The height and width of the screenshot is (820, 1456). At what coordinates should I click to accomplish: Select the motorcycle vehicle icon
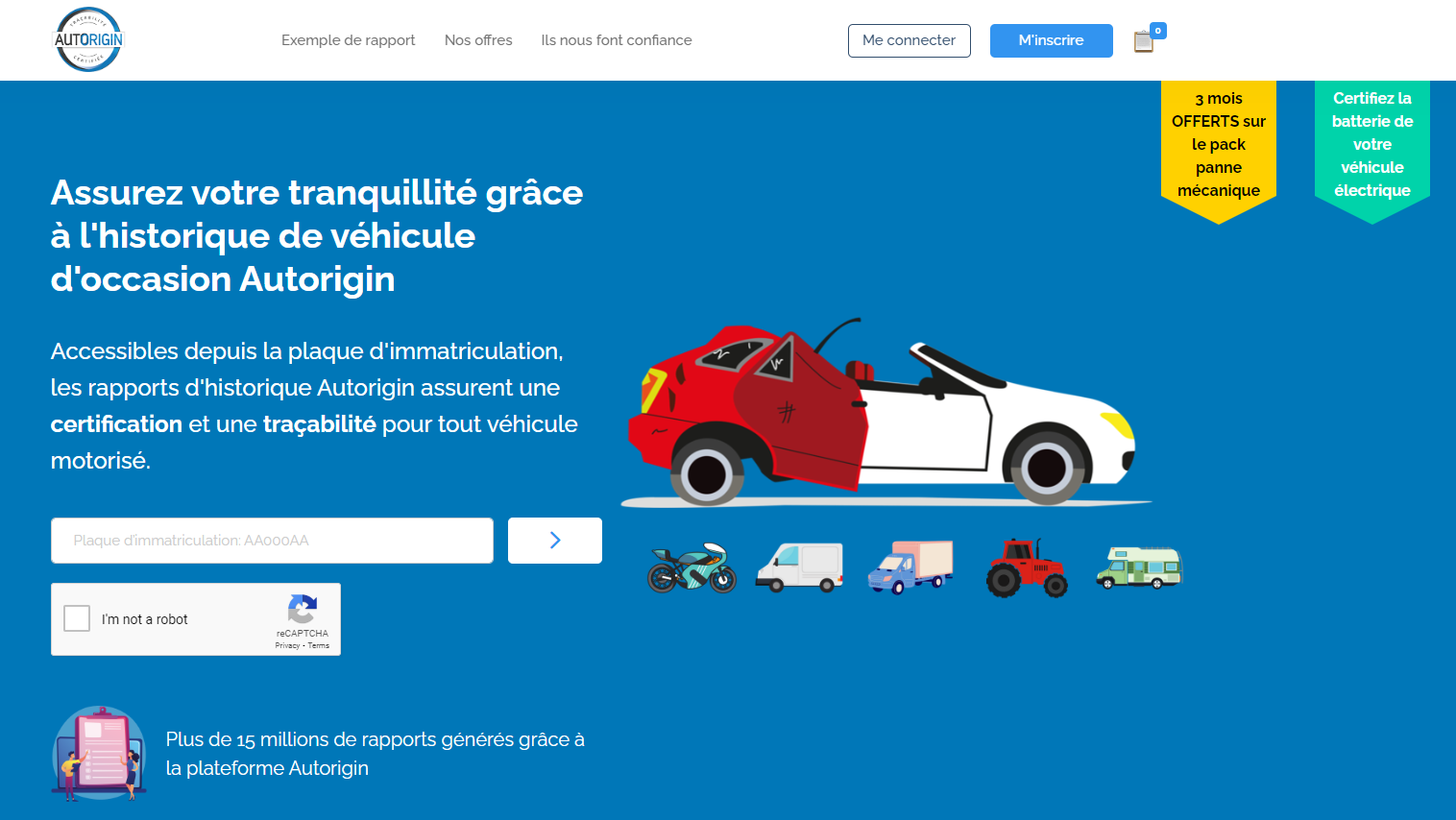click(x=692, y=567)
